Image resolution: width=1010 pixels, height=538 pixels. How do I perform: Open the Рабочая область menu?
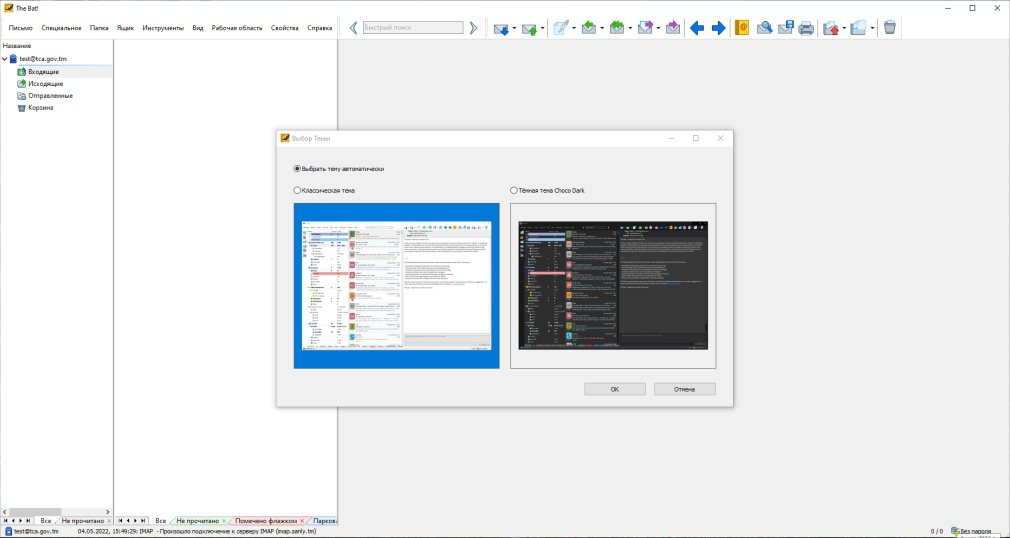[237, 28]
